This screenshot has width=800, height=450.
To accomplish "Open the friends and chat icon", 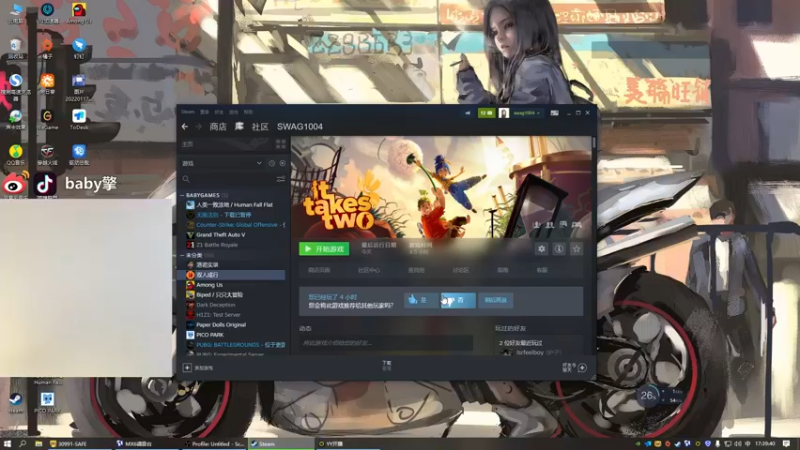I will [582, 367].
